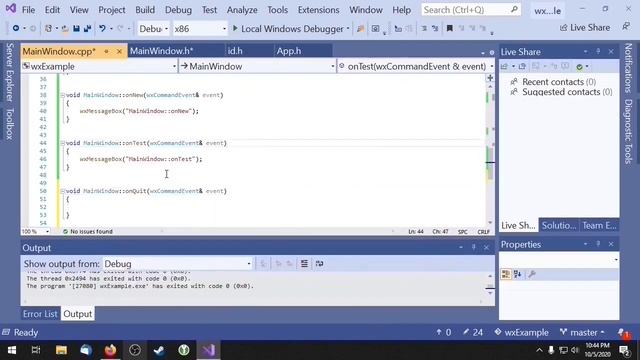This screenshot has width=640, height=360.
Task: Click the Comment out selection icon
Action: (x=424, y=29)
